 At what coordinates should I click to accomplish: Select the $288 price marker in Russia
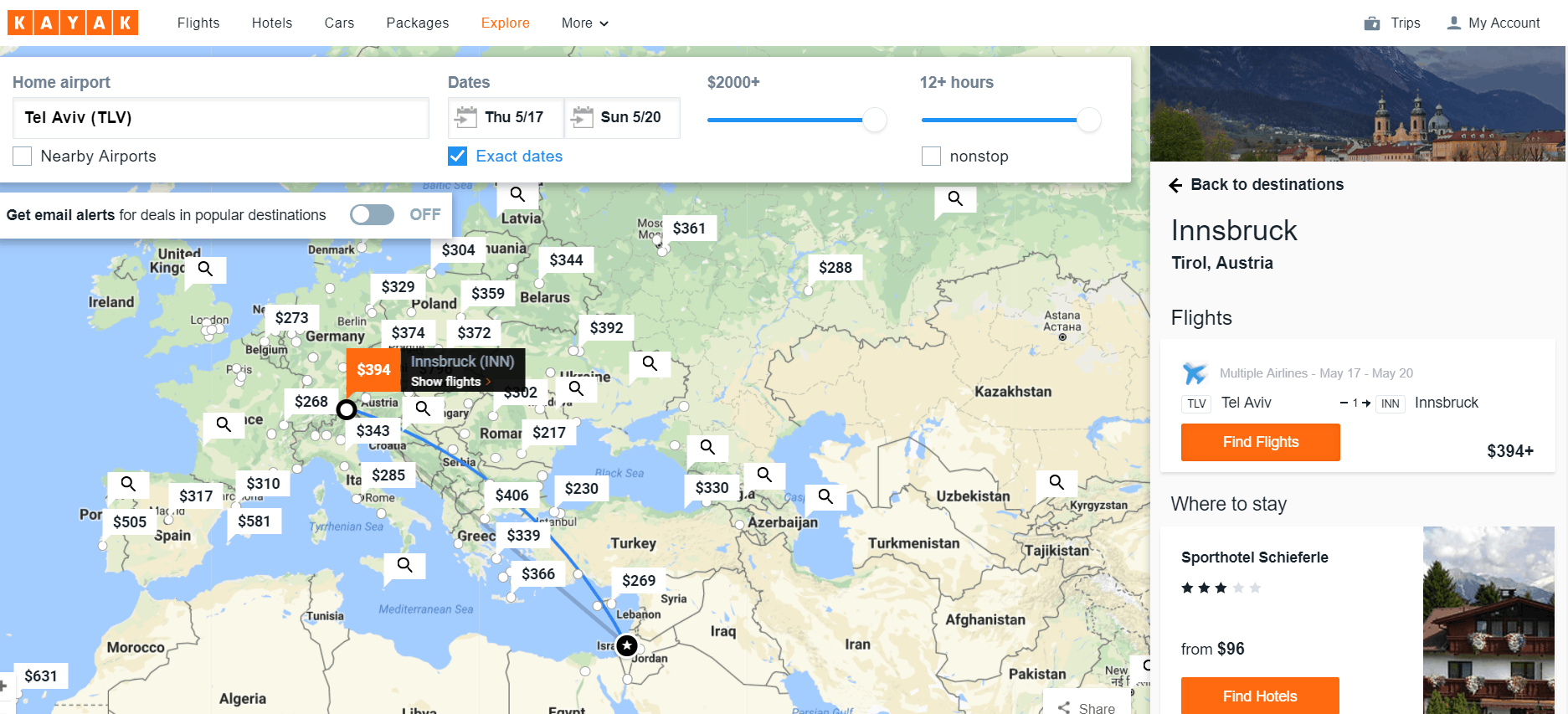(835, 268)
